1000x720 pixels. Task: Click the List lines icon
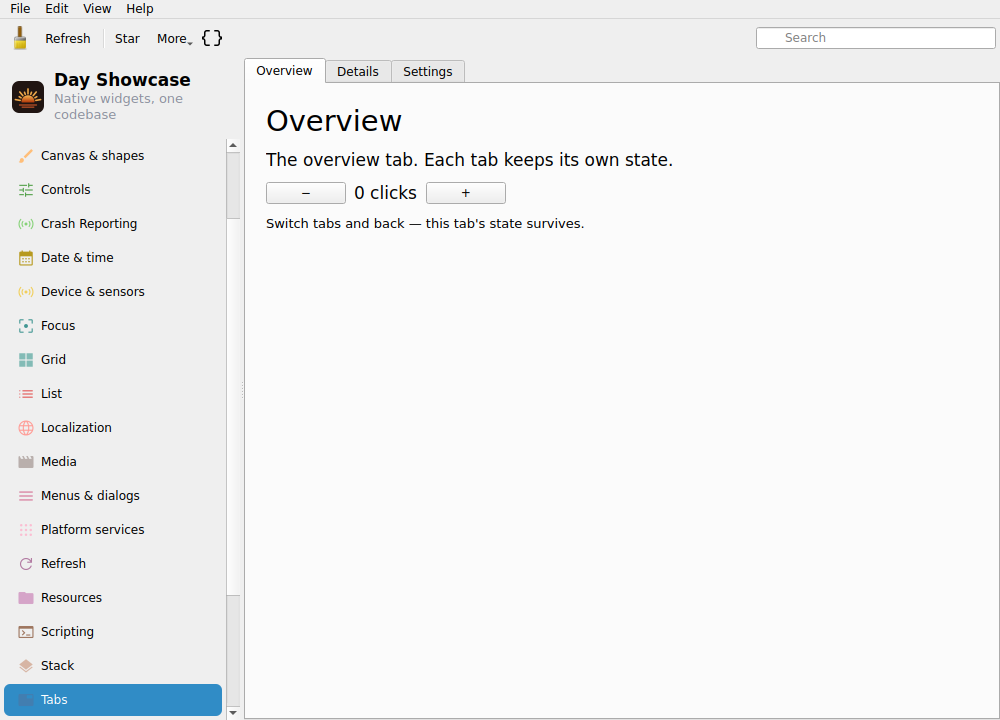tap(26, 393)
